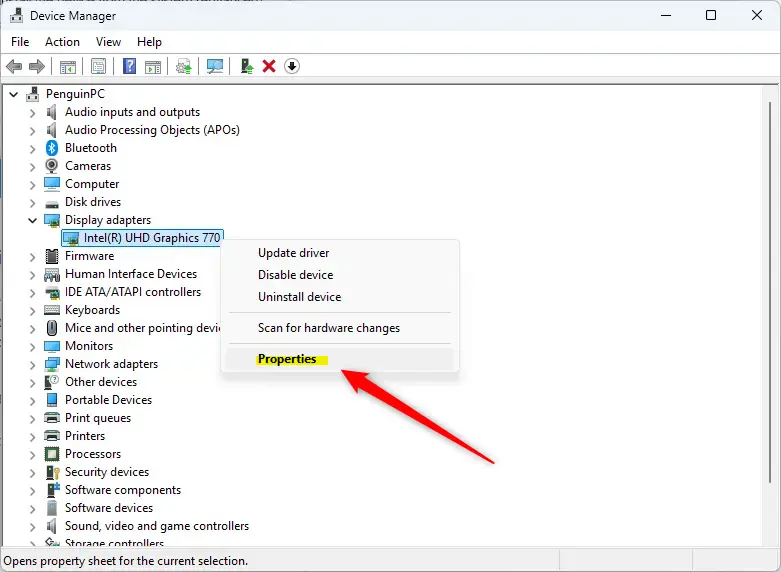Viewport: 781px width, 572px height.
Task: Open the View menu
Action: click(x=108, y=42)
